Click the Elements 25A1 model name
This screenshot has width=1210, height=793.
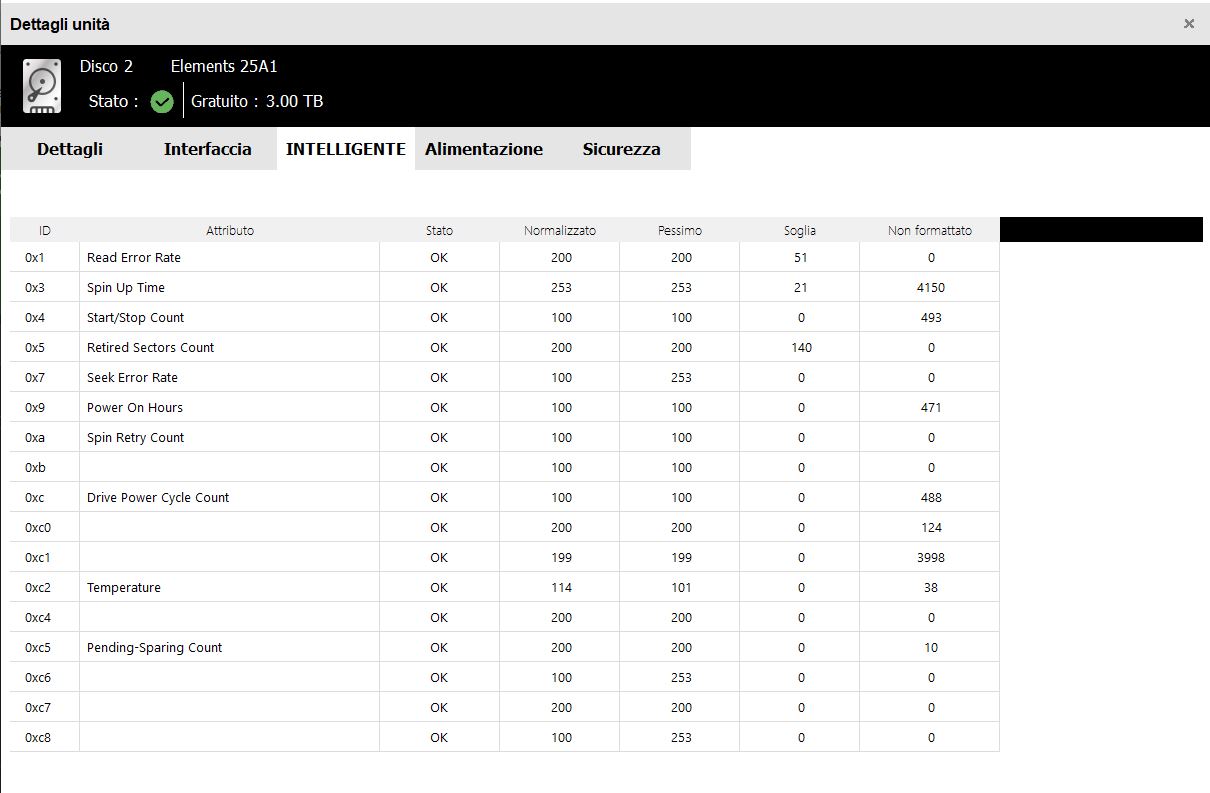pyautogui.click(x=224, y=67)
